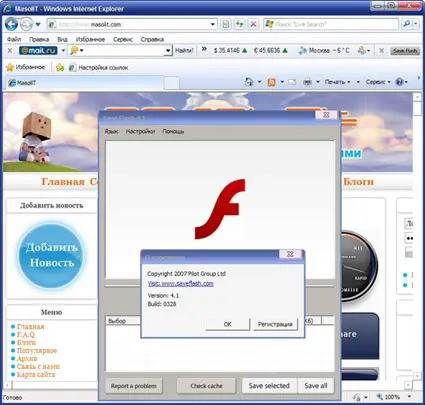Open Помощь menu in Save Flash
425x405 pixels.
(x=173, y=131)
